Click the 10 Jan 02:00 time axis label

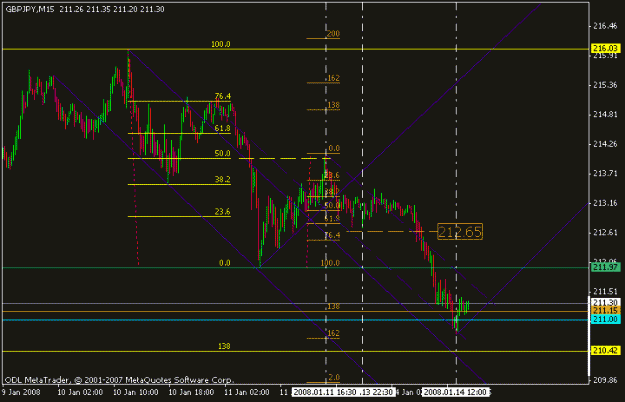coord(80,392)
